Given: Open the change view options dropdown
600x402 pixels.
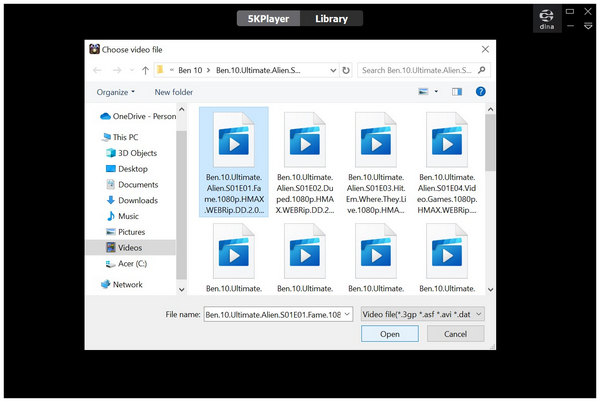Looking at the screenshot, I should pos(439,92).
